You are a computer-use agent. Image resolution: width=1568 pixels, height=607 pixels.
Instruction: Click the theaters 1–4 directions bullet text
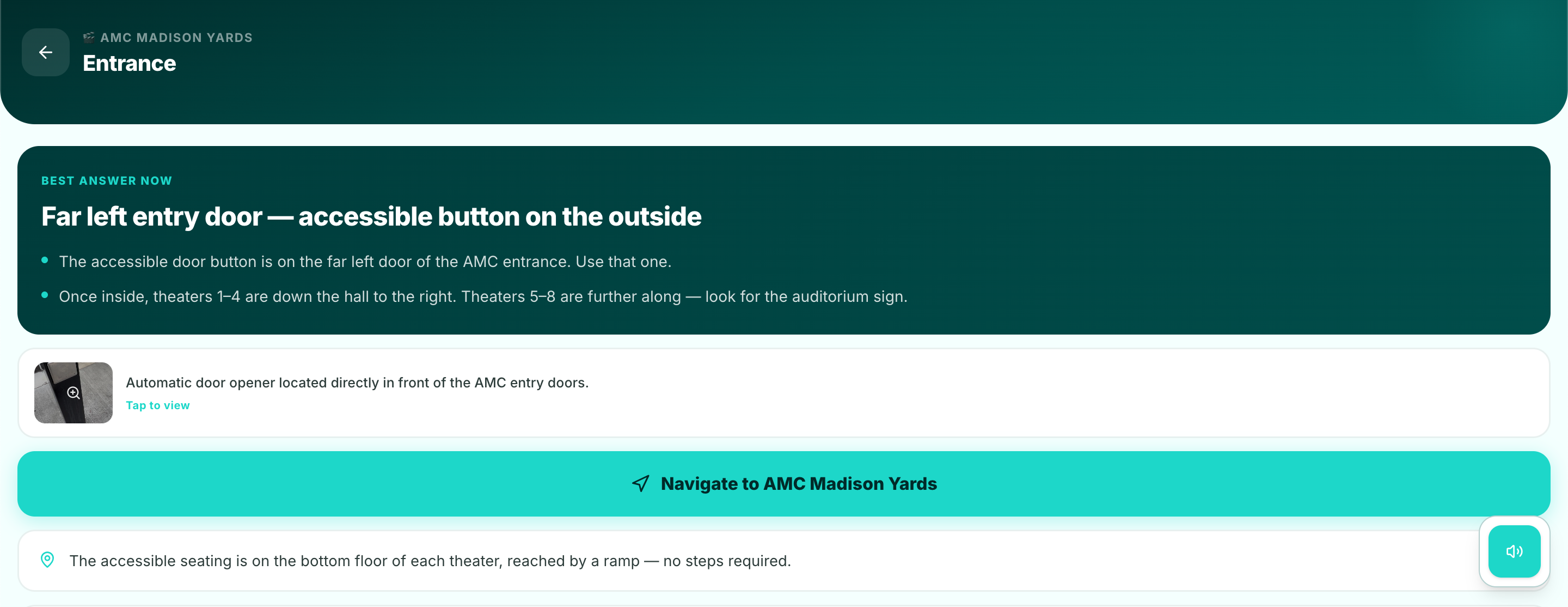coord(483,296)
